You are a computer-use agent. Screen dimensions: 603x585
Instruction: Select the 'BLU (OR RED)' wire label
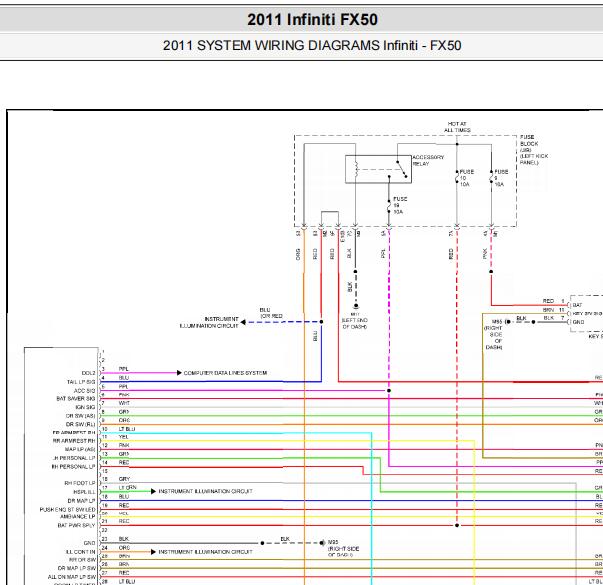tap(271, 313)
